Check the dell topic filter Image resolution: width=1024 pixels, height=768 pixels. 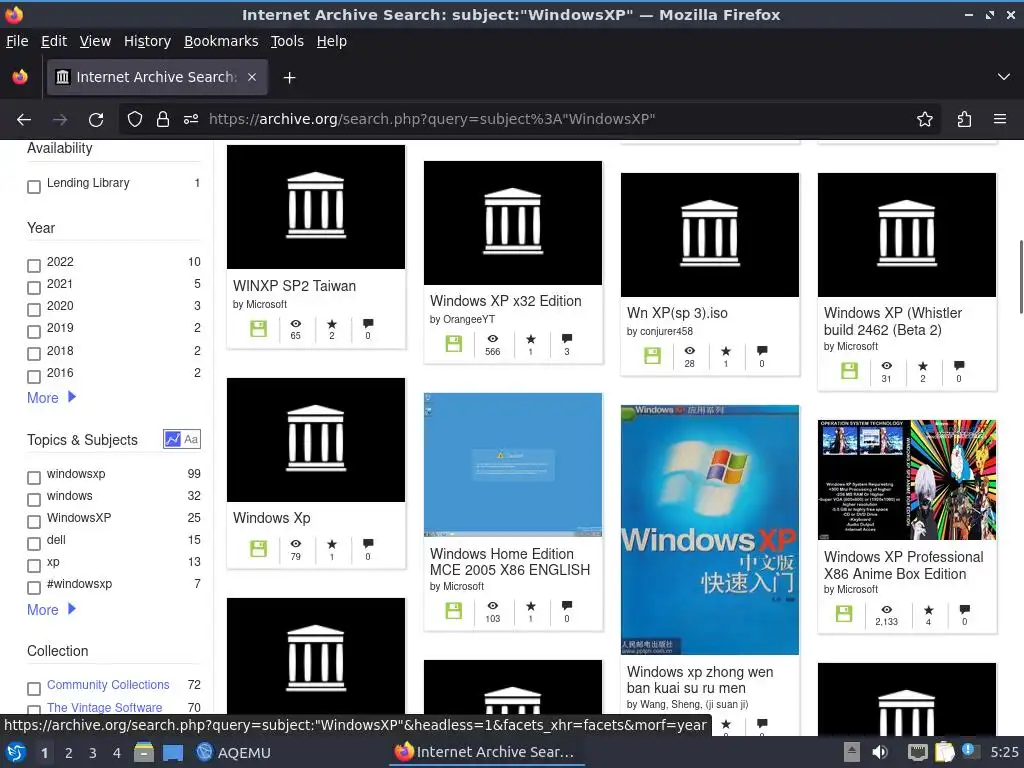34,544
